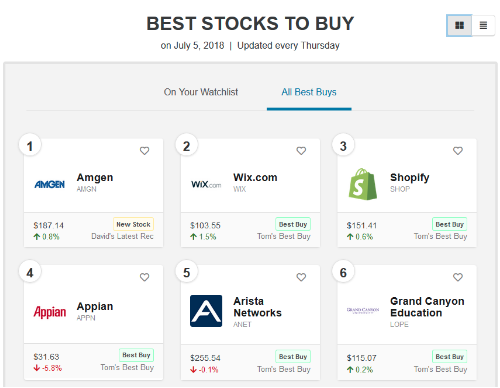Click Arista Networks heart icon
This screenshot has height=388, width=500.
[x=301, y=277]
